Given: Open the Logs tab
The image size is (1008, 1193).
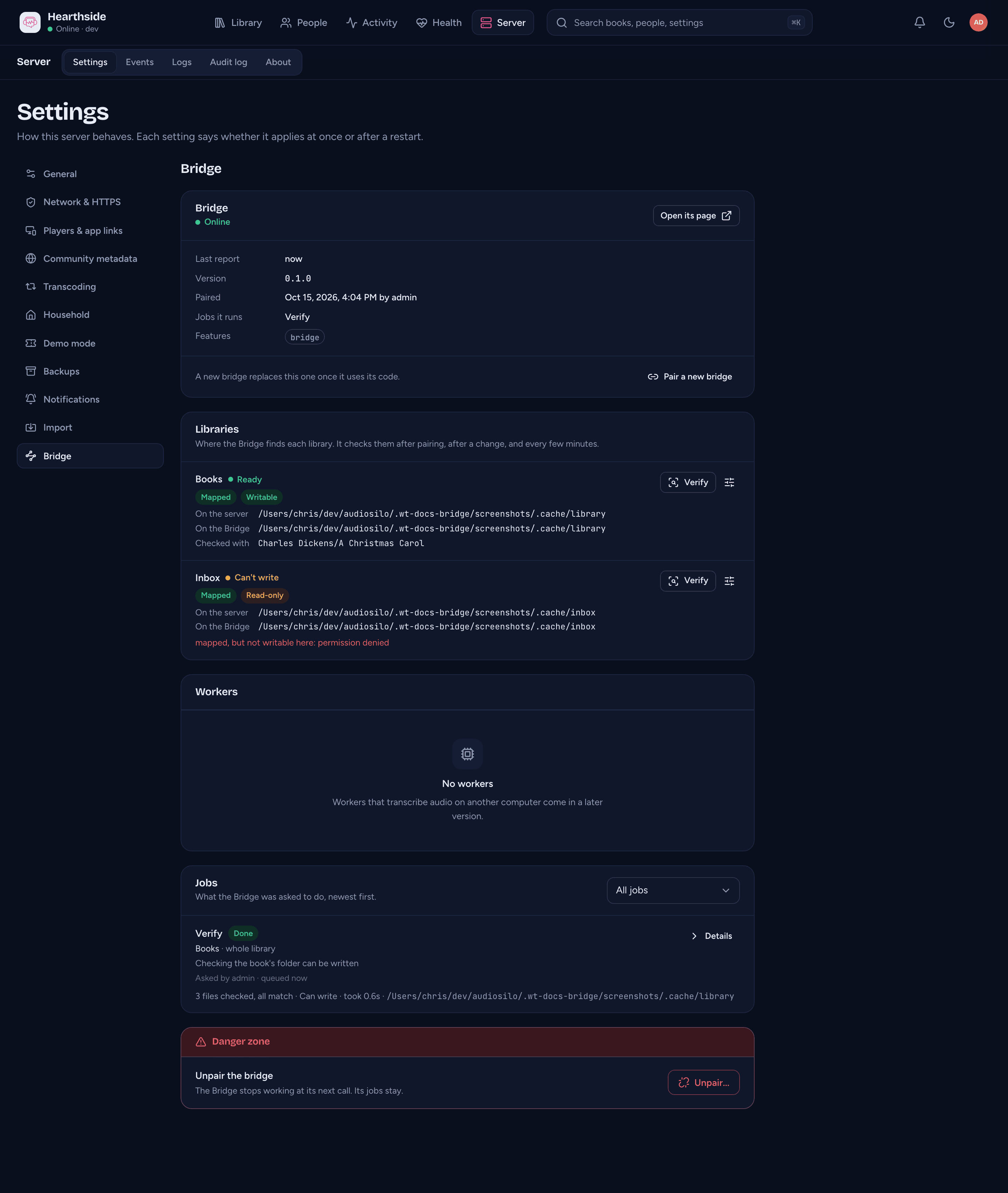Looking at the screenshot, I should (x=182, y=62).
